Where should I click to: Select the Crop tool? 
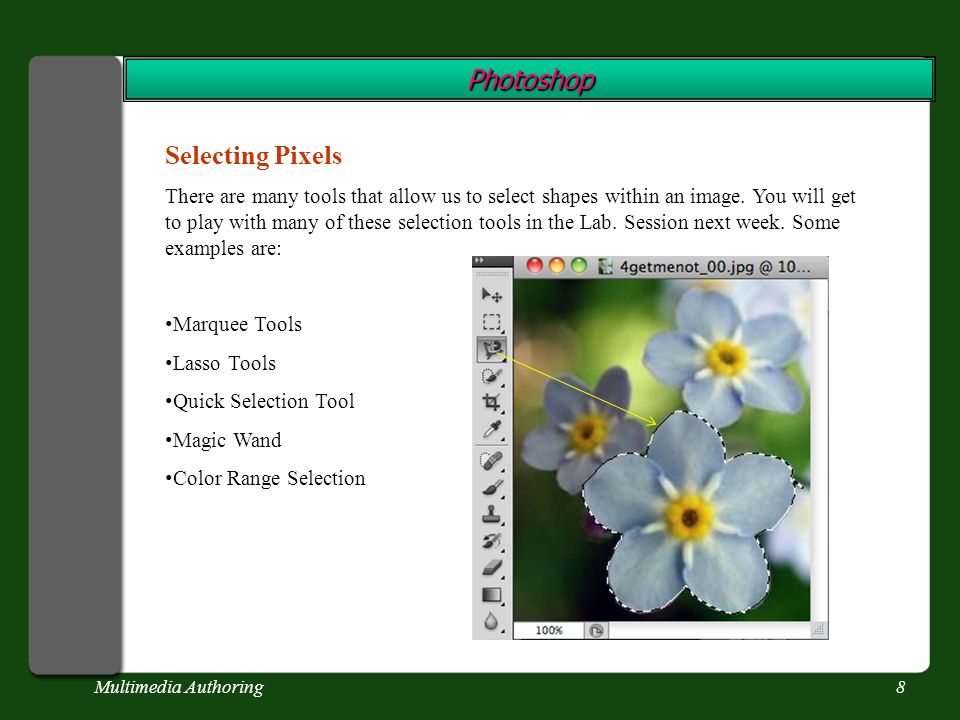click(x=492, y=402)
